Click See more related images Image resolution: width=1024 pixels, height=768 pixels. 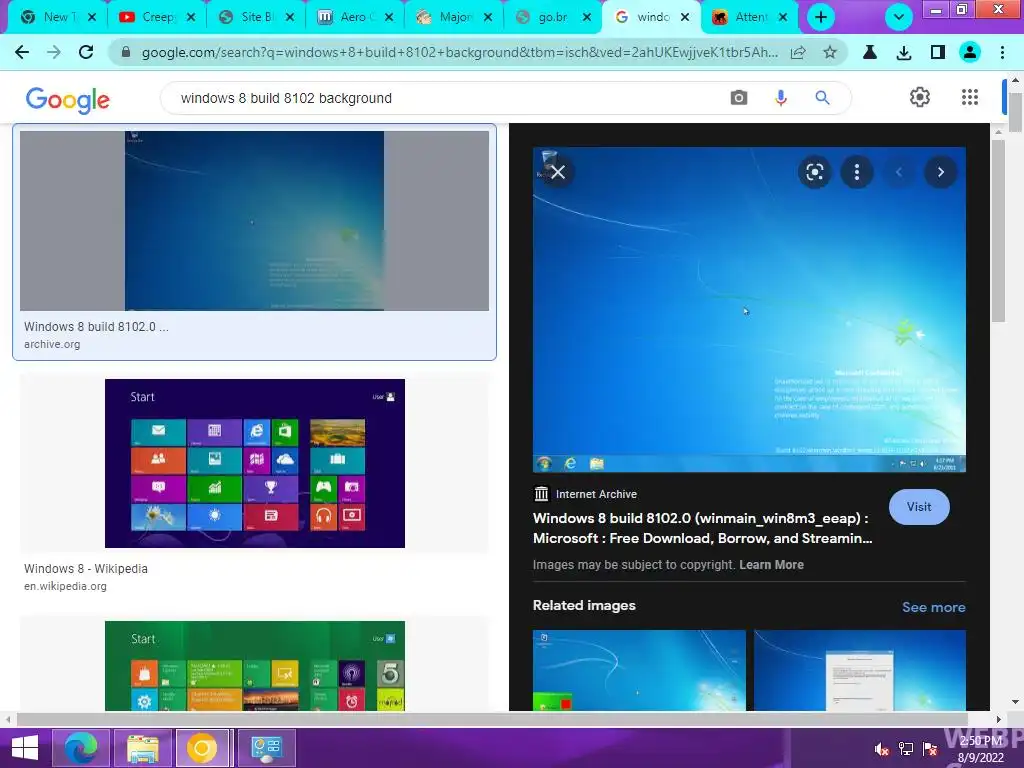coord(933,607)
